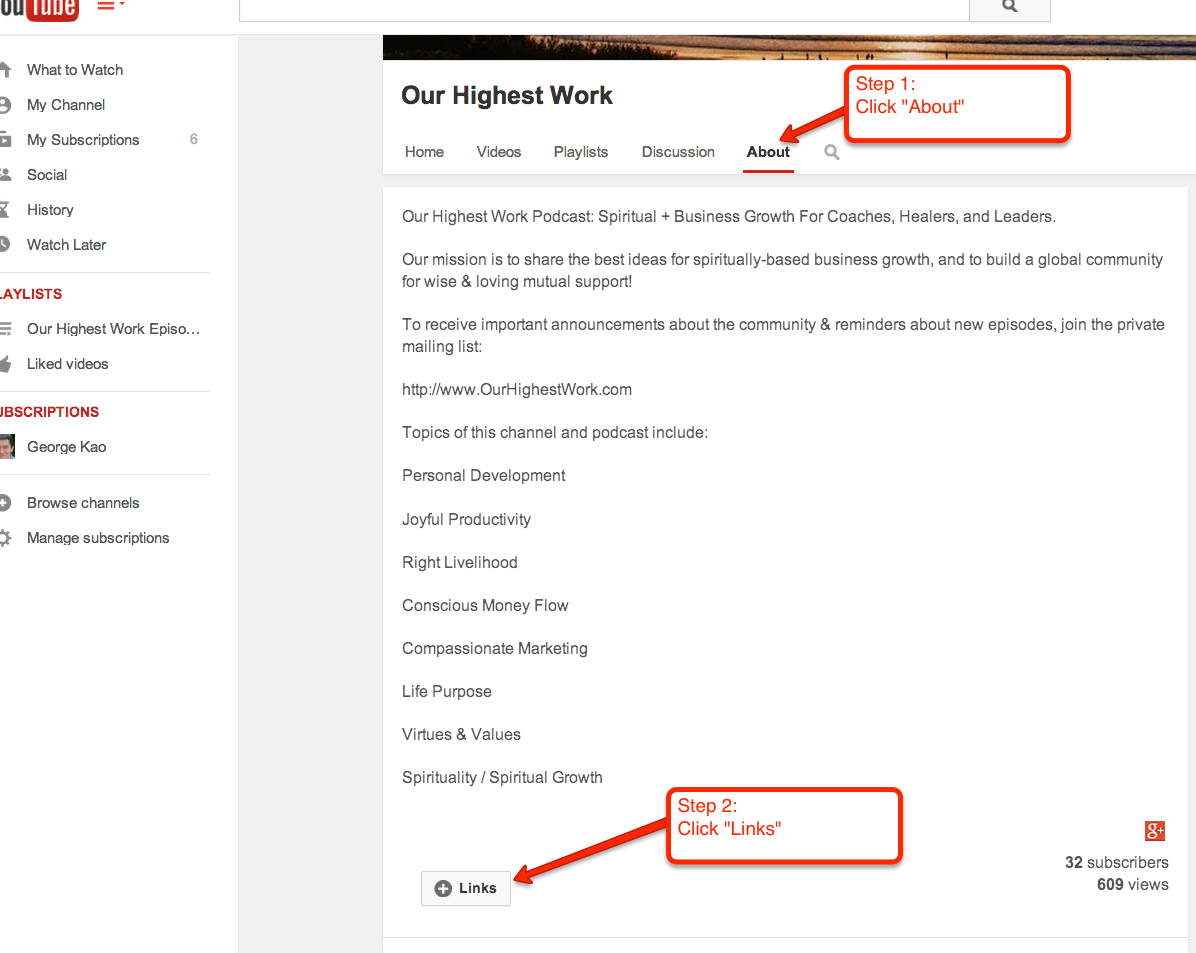Open What to Watch
The width and height of the screenshot is (1196, 953).
pyautogui.click(x=75, y=69)
